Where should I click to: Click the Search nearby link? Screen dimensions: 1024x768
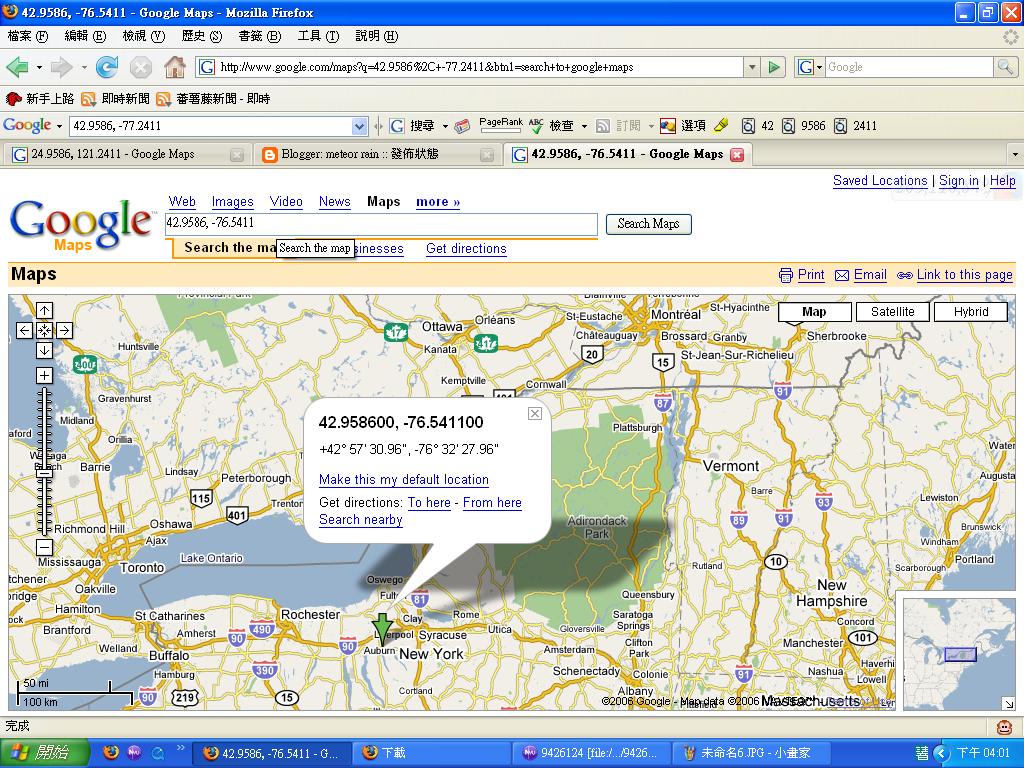[x=360, y=520]
